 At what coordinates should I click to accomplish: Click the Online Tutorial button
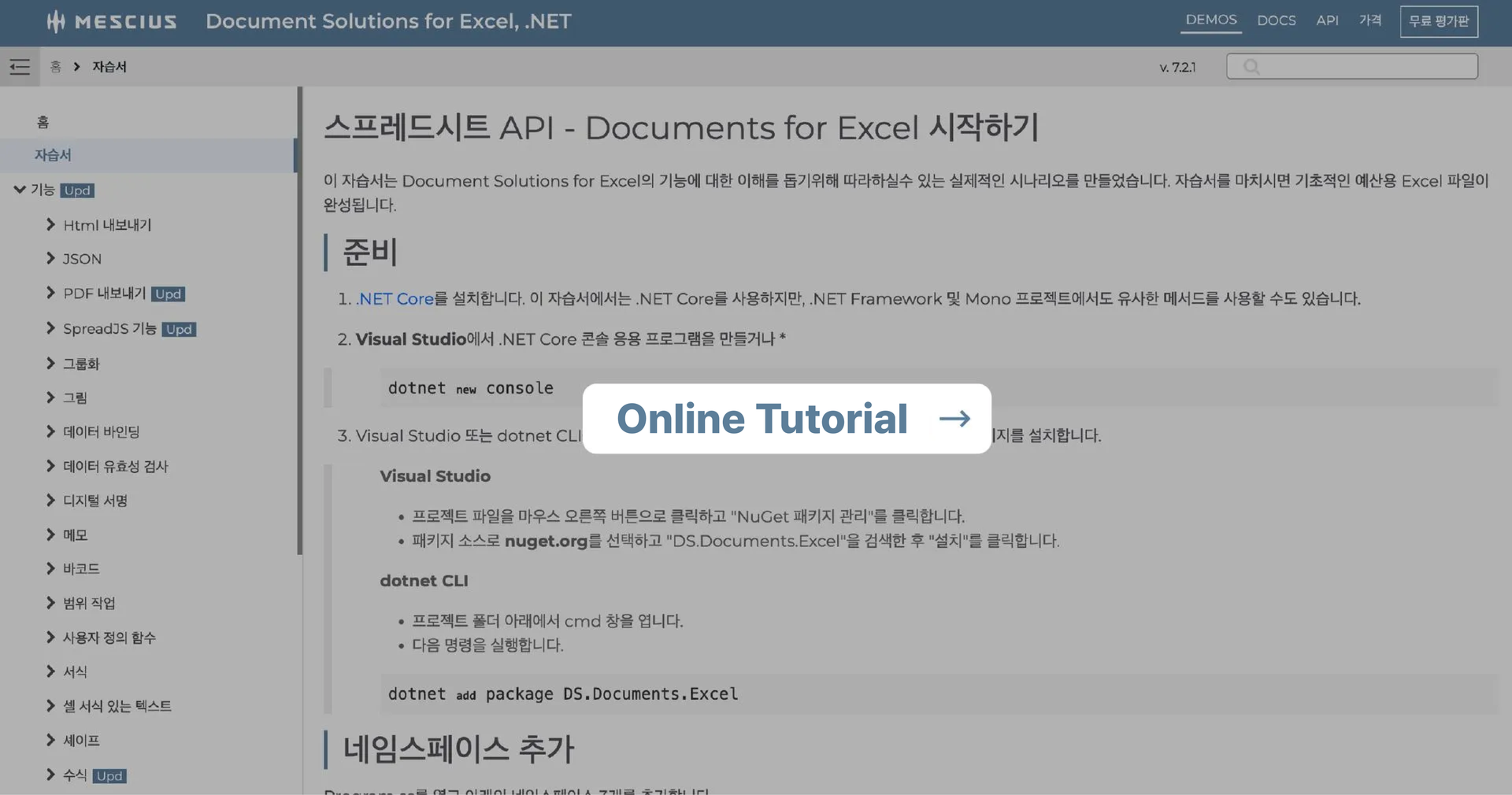pos(787,419)
